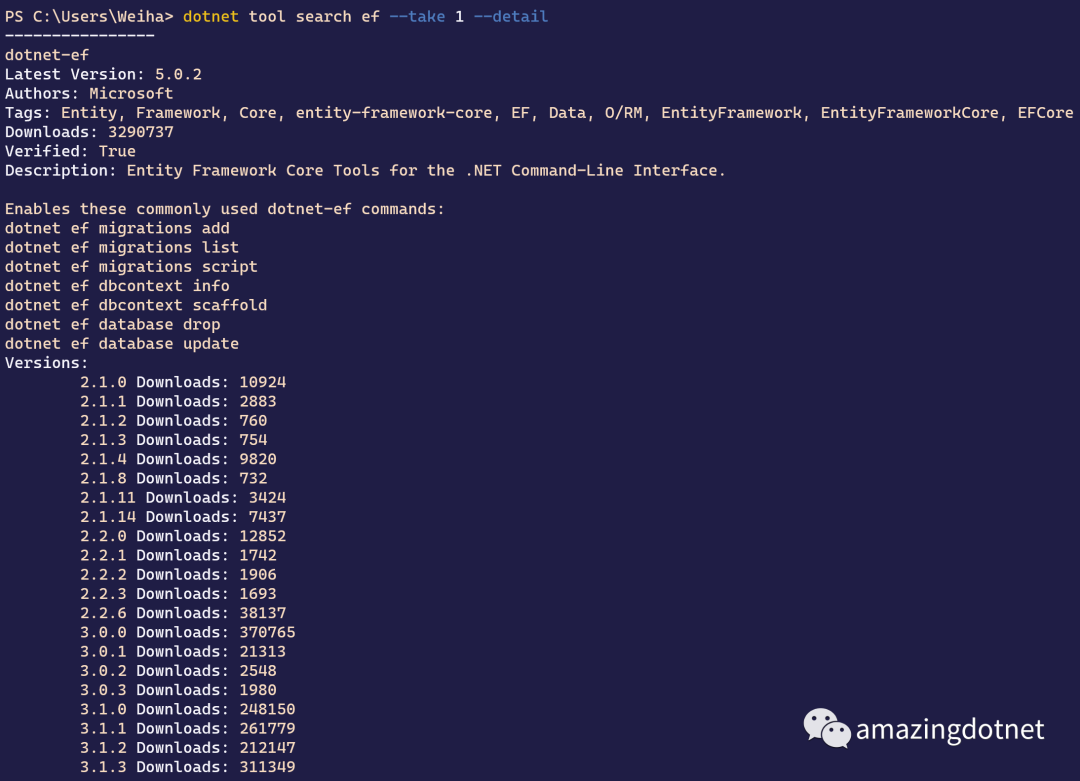The width and height of the screenshot is (1080, 781).
Task: Click the Description line text
Action: (365, 171)
